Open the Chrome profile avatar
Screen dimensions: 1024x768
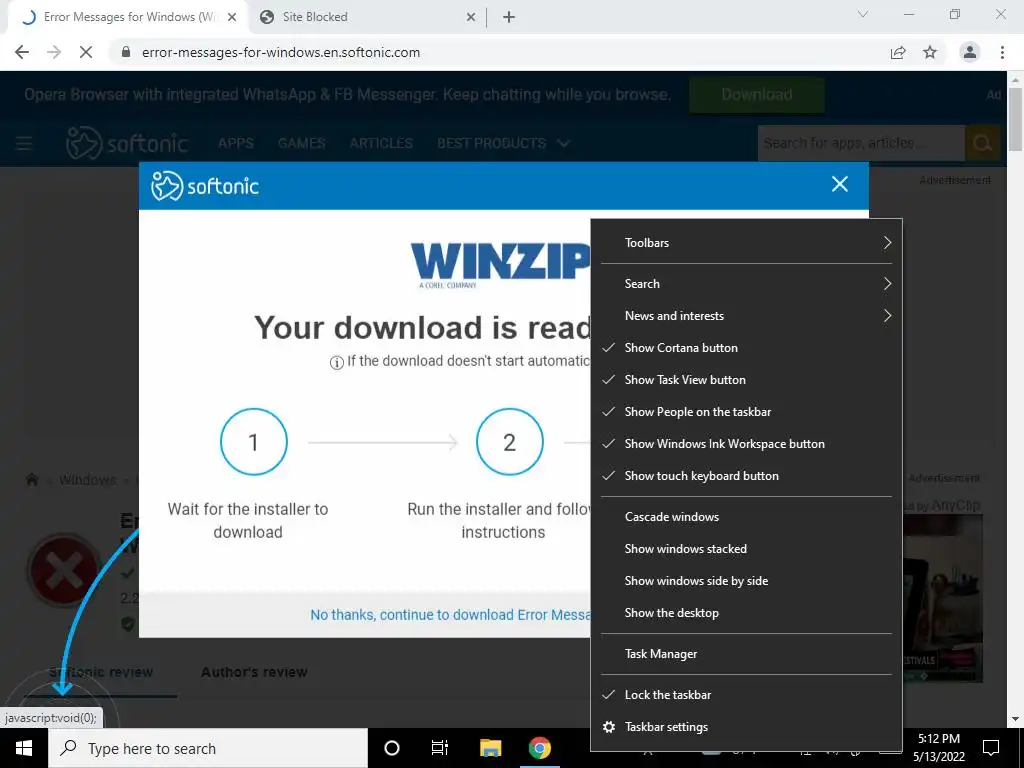[970, 52]
